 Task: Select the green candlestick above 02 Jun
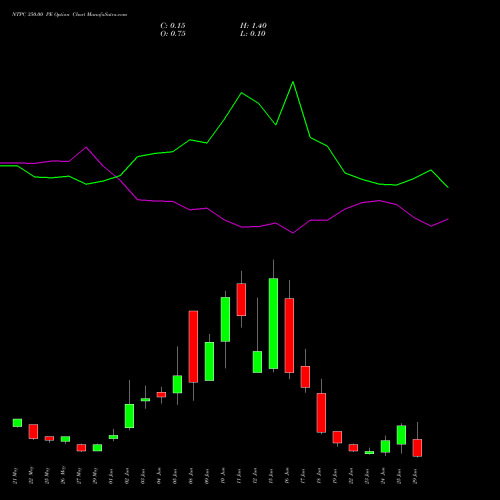pos(129,416)
